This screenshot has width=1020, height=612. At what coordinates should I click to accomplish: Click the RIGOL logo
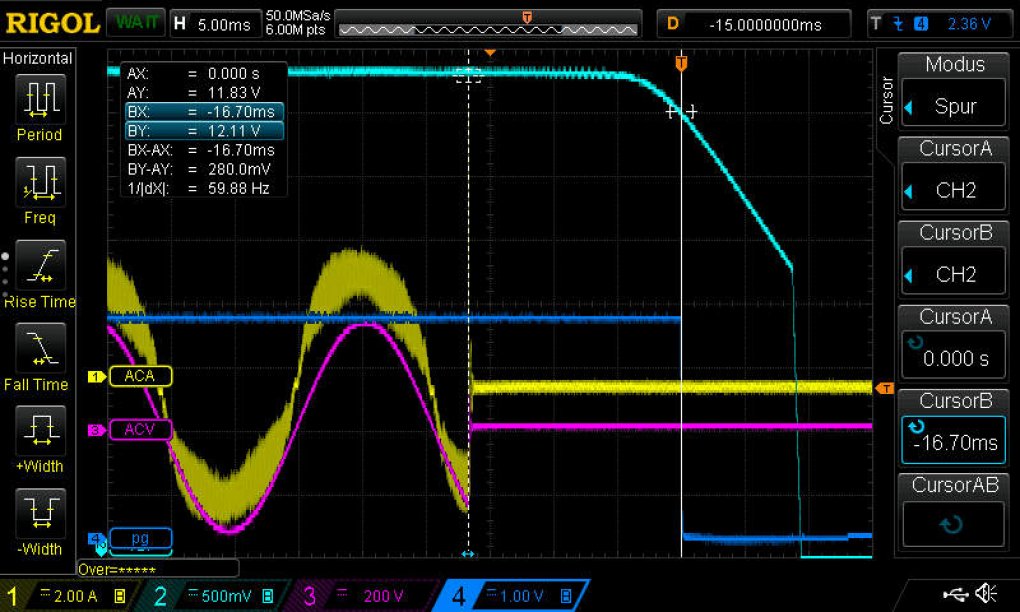[x=52, y=24]
